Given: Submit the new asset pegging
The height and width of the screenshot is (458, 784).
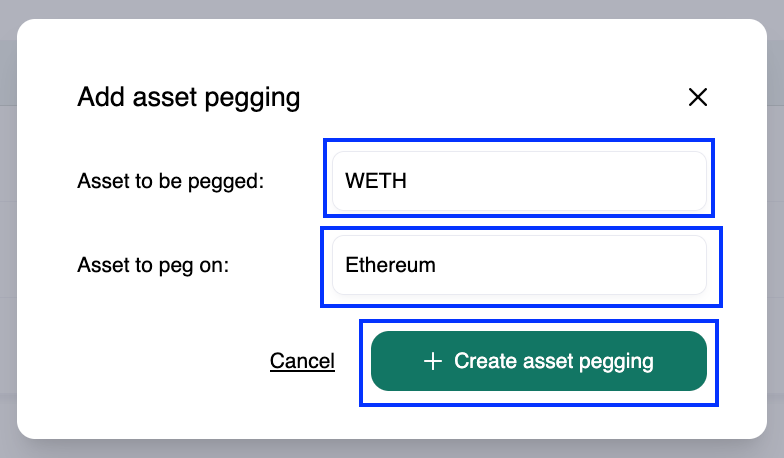Looking at the screenshot, I should pyautogui.click(x=539, y=361).
